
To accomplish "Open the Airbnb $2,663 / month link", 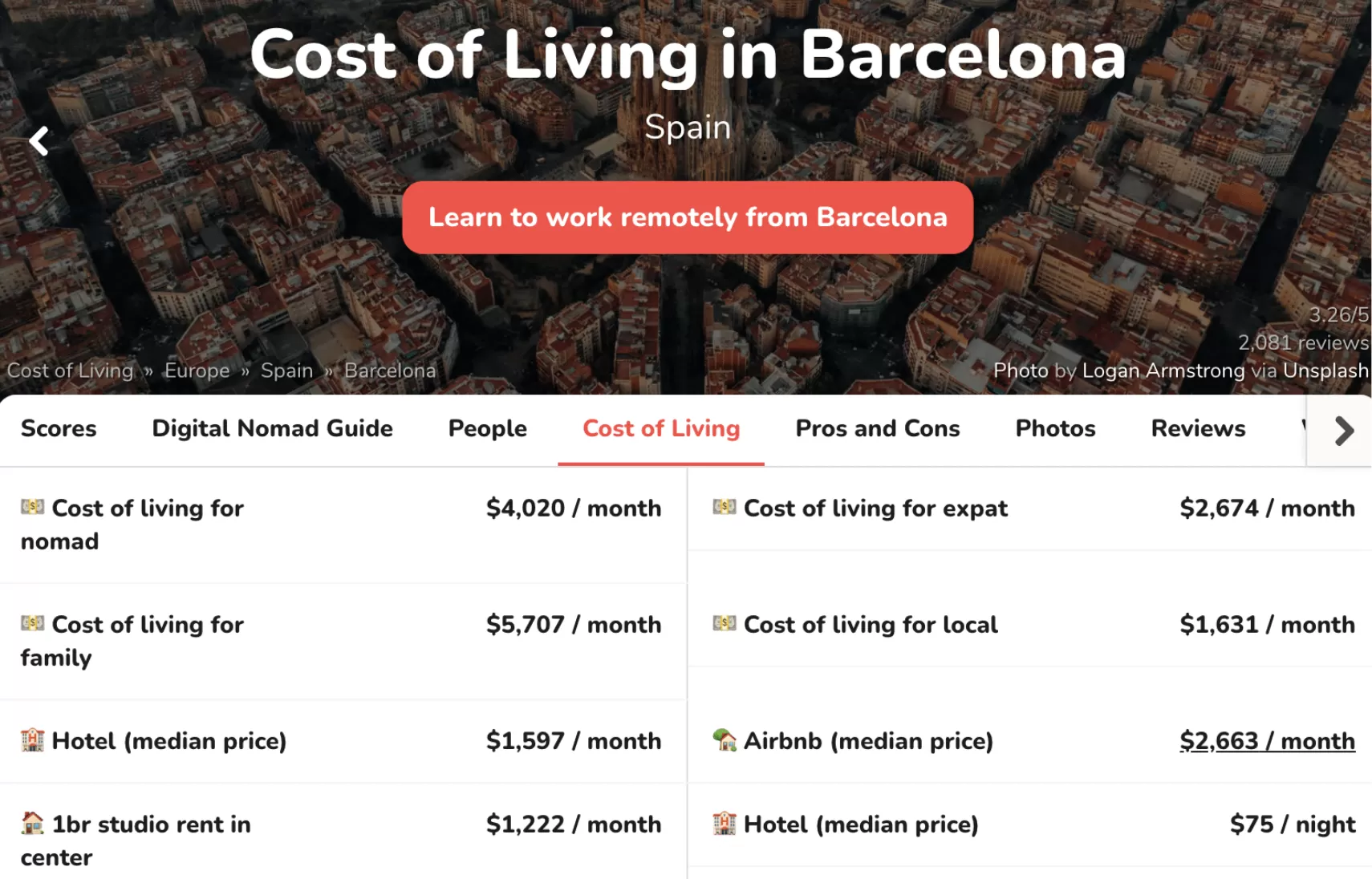I will tap(1266, 741).
